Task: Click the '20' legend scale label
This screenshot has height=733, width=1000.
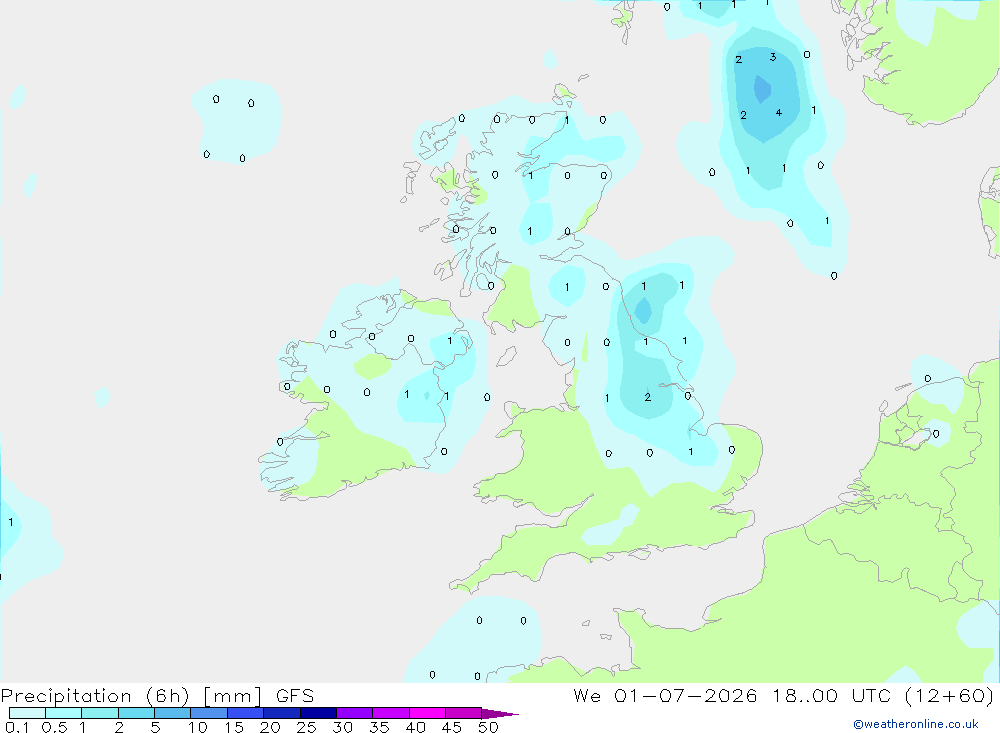Action: (x=270, y=727)
